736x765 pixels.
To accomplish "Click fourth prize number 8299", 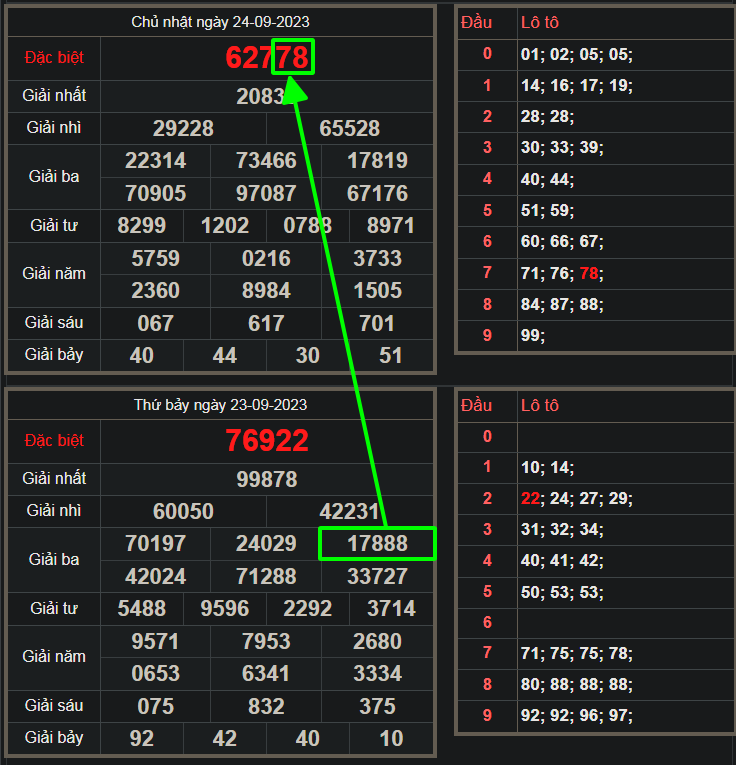I will pyautogui.click(x=142, y=225).
